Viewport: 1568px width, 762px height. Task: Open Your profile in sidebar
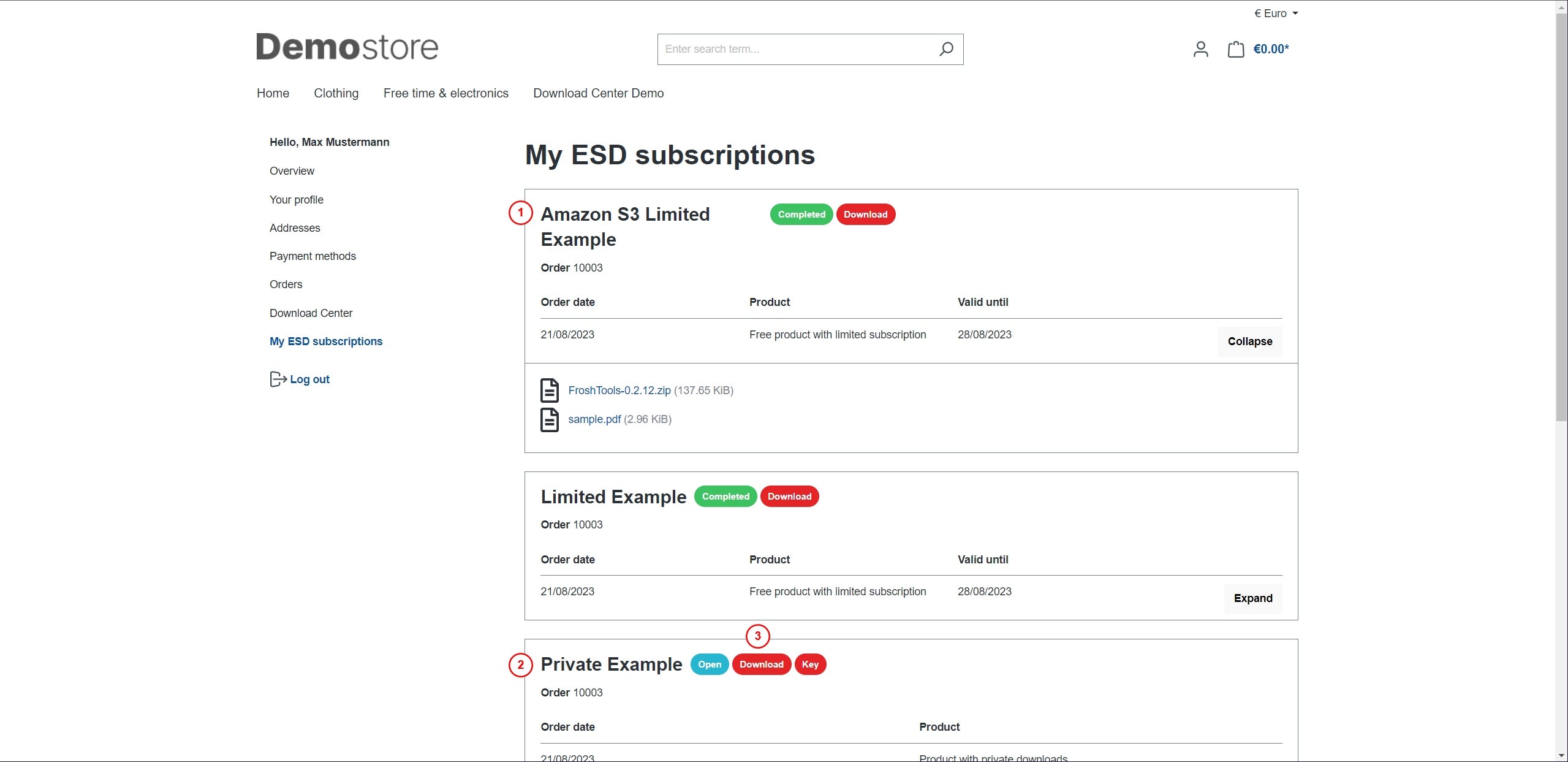coord(297,200)
